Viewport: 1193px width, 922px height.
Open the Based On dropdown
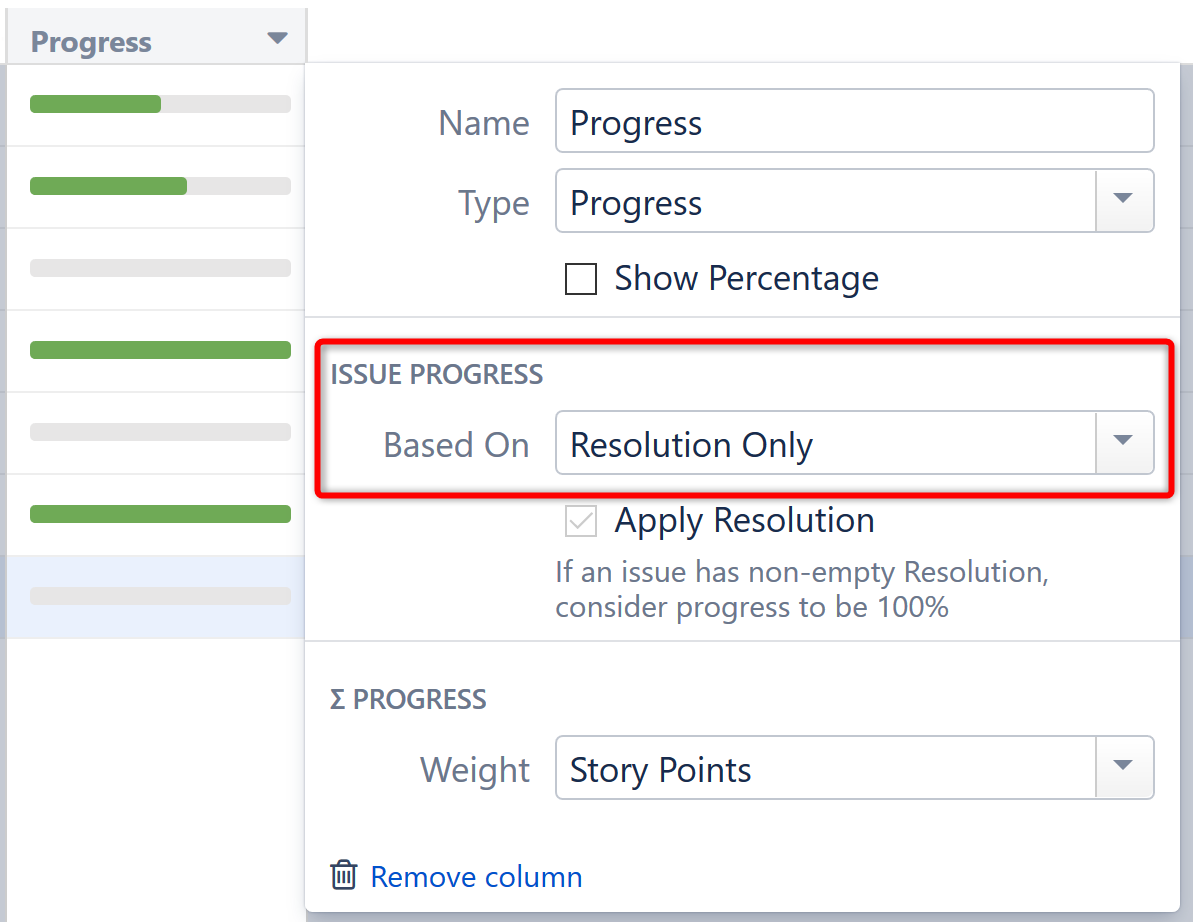tap(1124, 443)
